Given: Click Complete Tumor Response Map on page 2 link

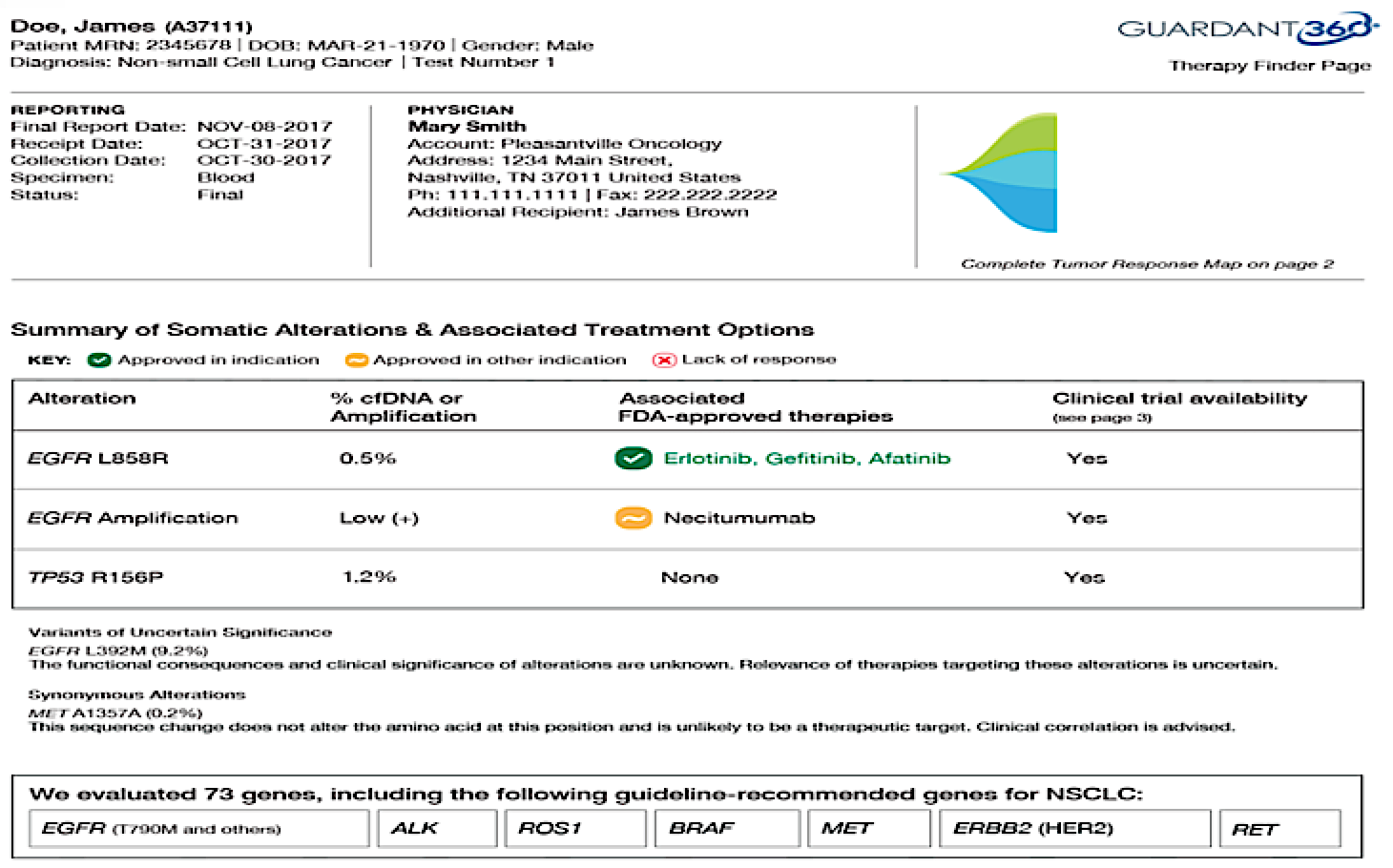Looking at the screenshot, I should coord(1147,264).
